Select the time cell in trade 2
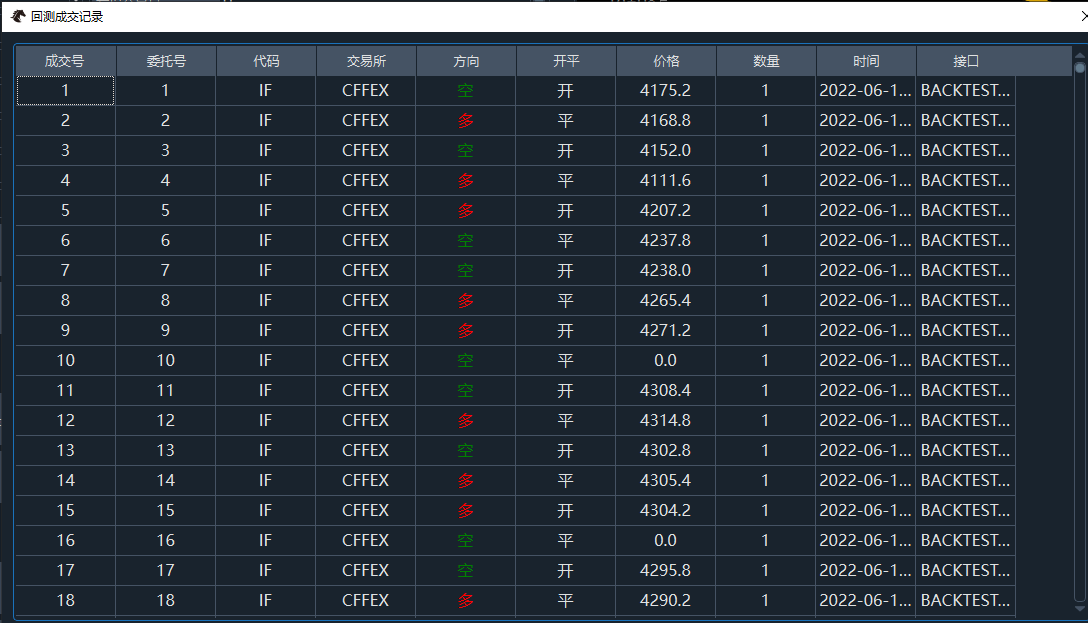Viewport: 1088px width, 623px height. click(865, 120)
